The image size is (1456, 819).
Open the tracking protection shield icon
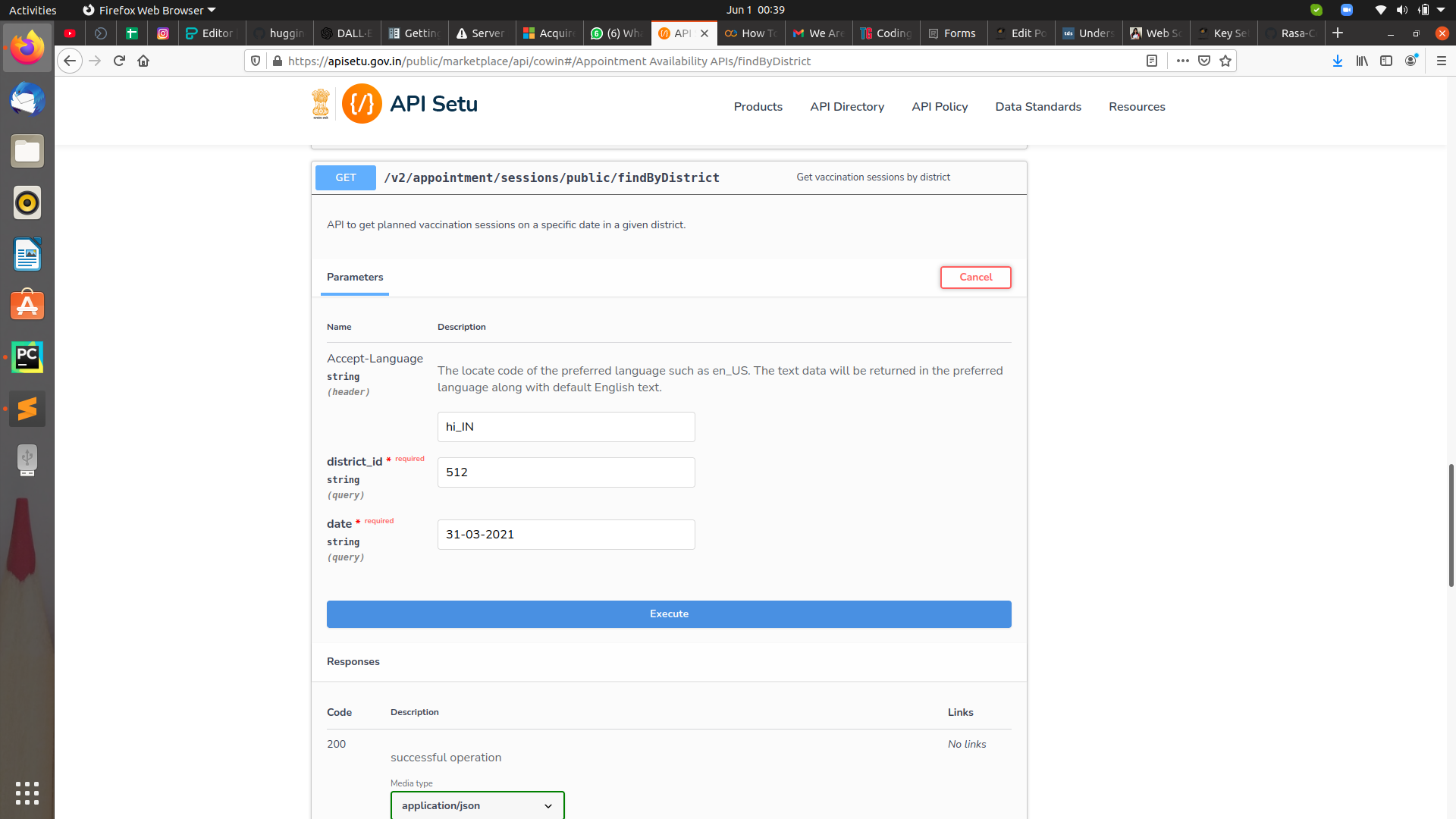click(x=255, y=61)
